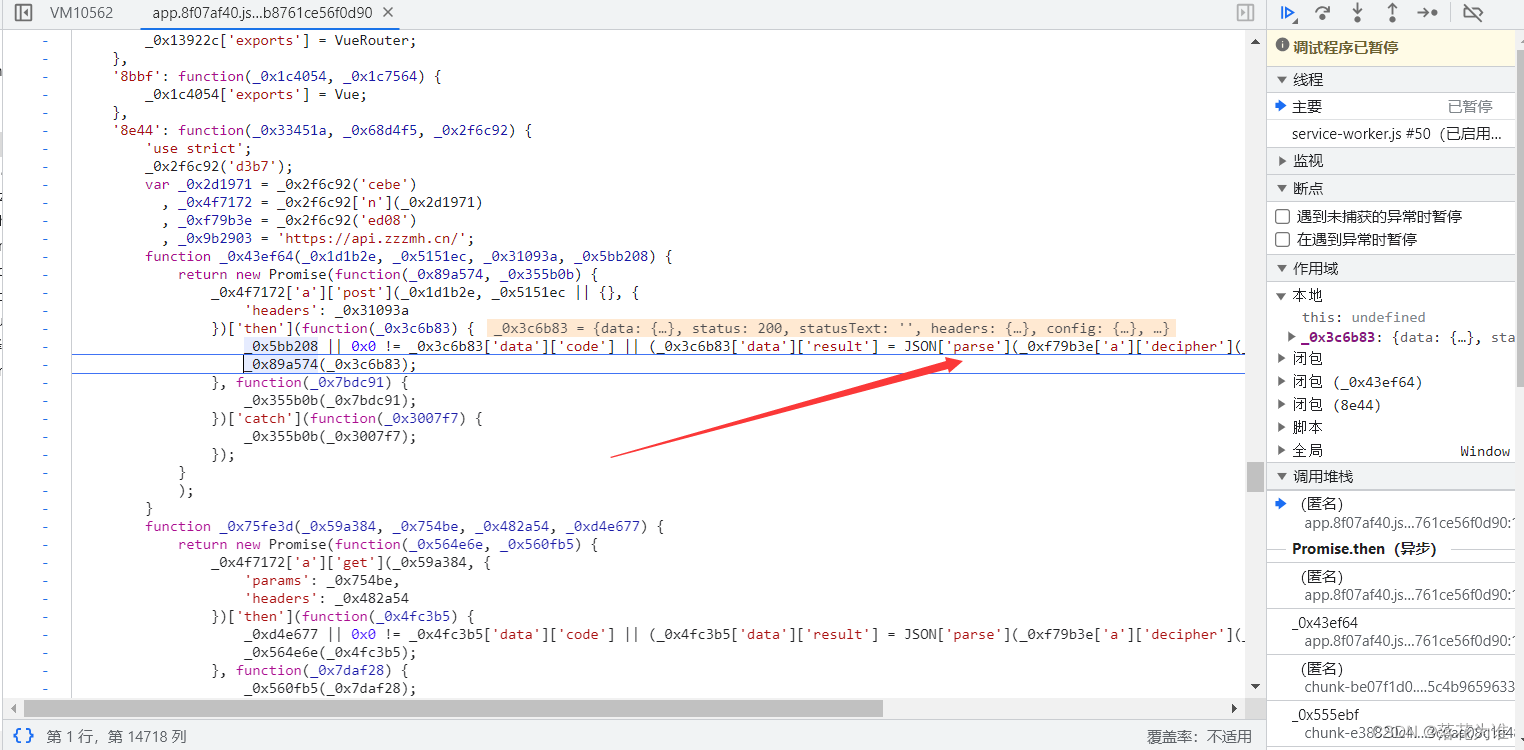The height and width of the screenshot is (750, 1524).
Task: Toggle the debugger sidebar icon
Action: 1245,13
